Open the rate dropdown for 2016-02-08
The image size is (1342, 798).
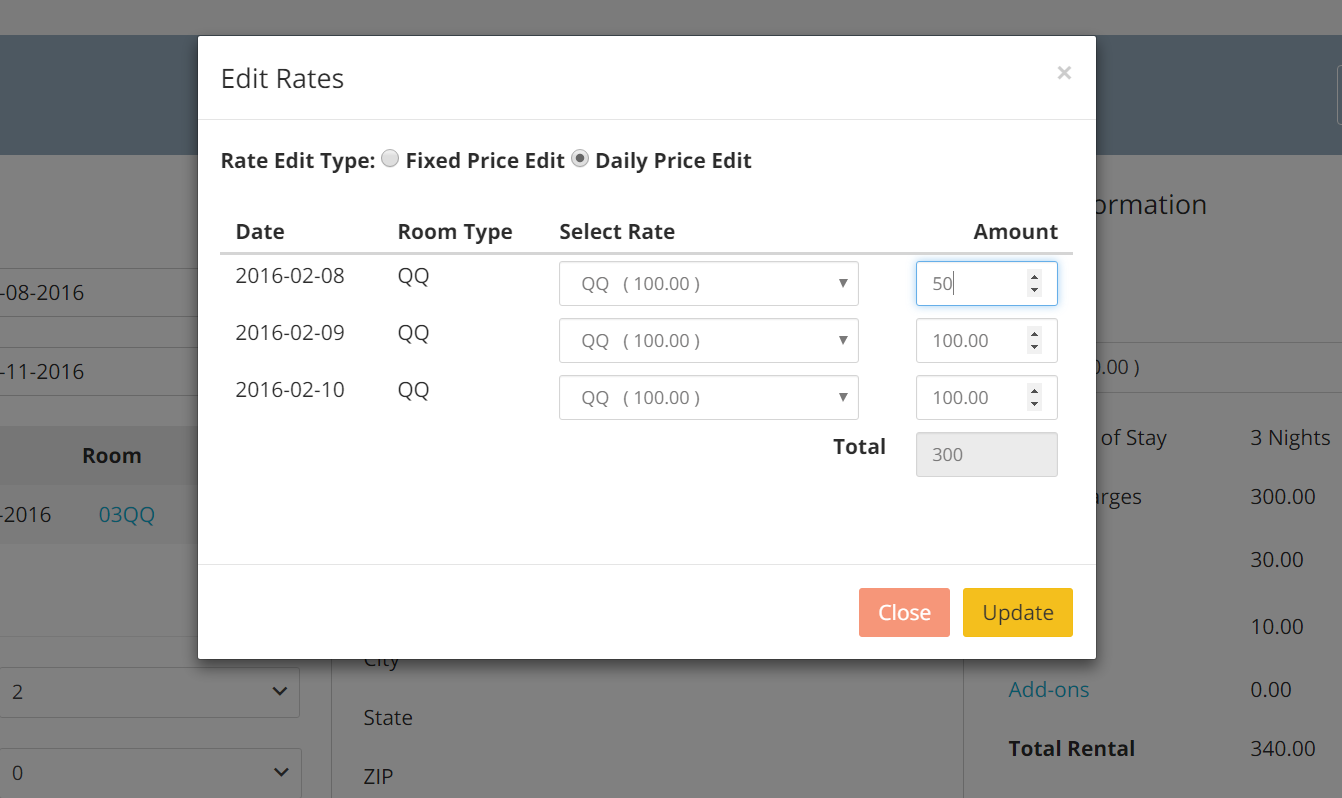(x=709, y=284)
